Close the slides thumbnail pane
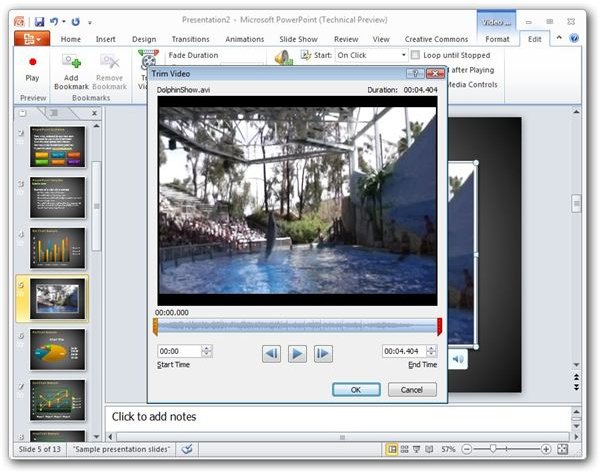The height and width of the screenshot is (473, 600). (95, 113)
